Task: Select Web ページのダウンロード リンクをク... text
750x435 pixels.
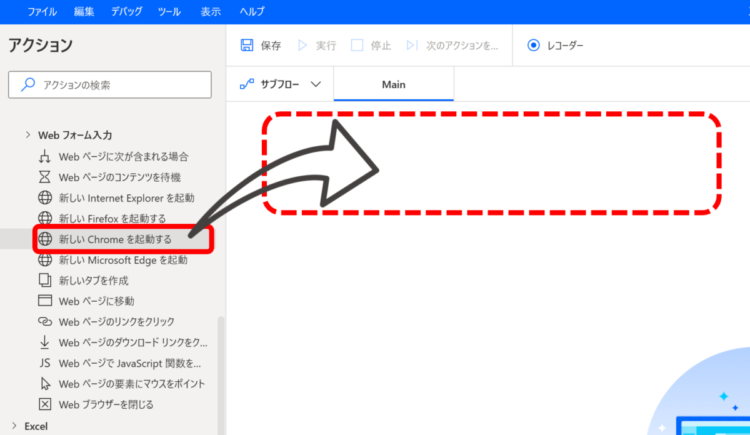Action: pos(133,343)
